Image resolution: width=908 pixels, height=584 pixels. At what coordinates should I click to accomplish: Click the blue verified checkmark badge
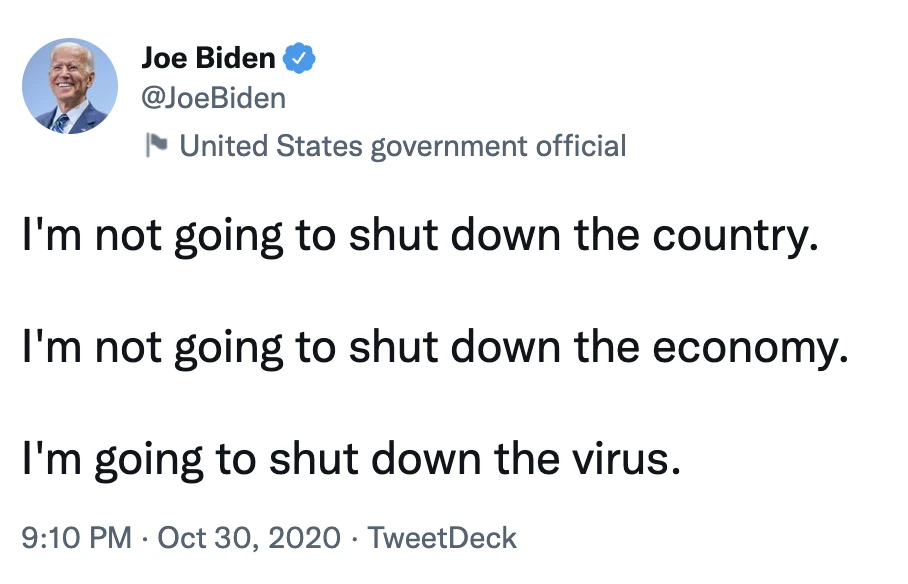(x=300, y=59)
